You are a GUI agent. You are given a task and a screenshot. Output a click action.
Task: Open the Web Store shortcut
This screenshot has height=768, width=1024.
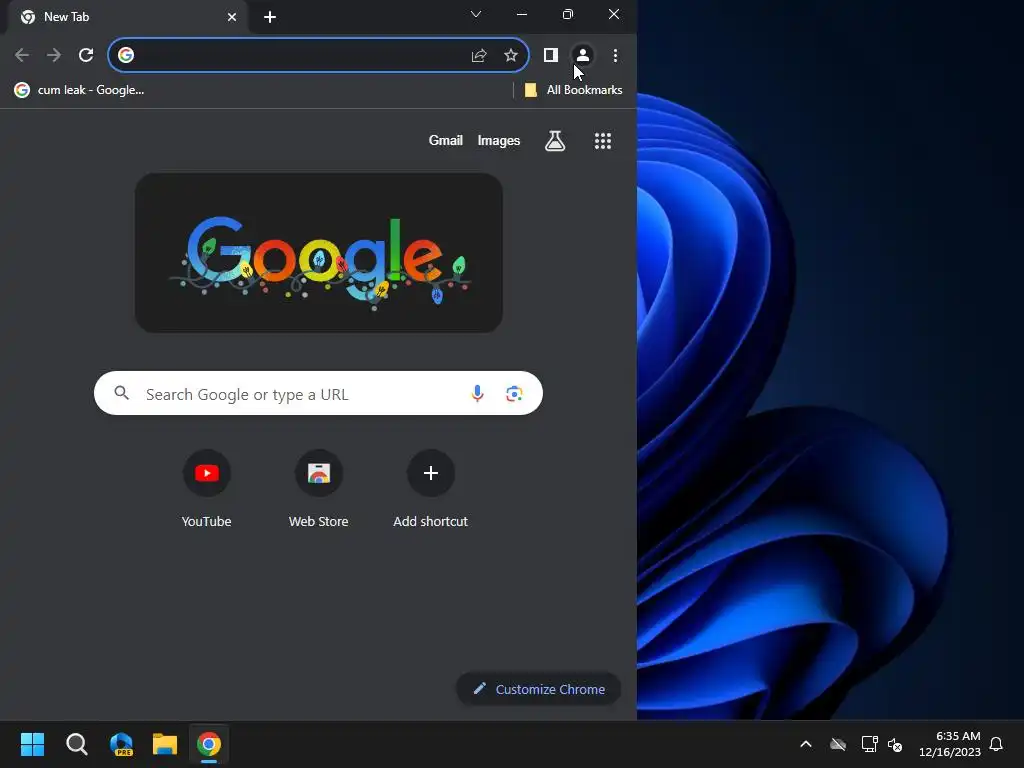tap(319, 488)
